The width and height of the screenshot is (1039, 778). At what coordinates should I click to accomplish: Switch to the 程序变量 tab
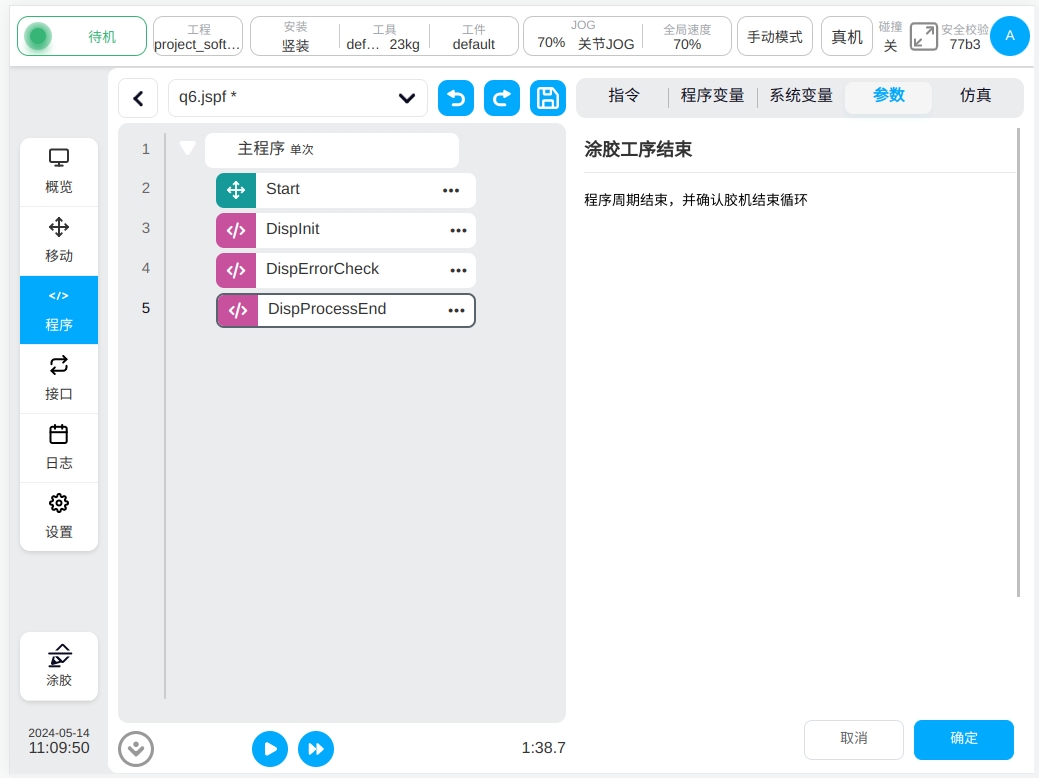coord(712,96)
